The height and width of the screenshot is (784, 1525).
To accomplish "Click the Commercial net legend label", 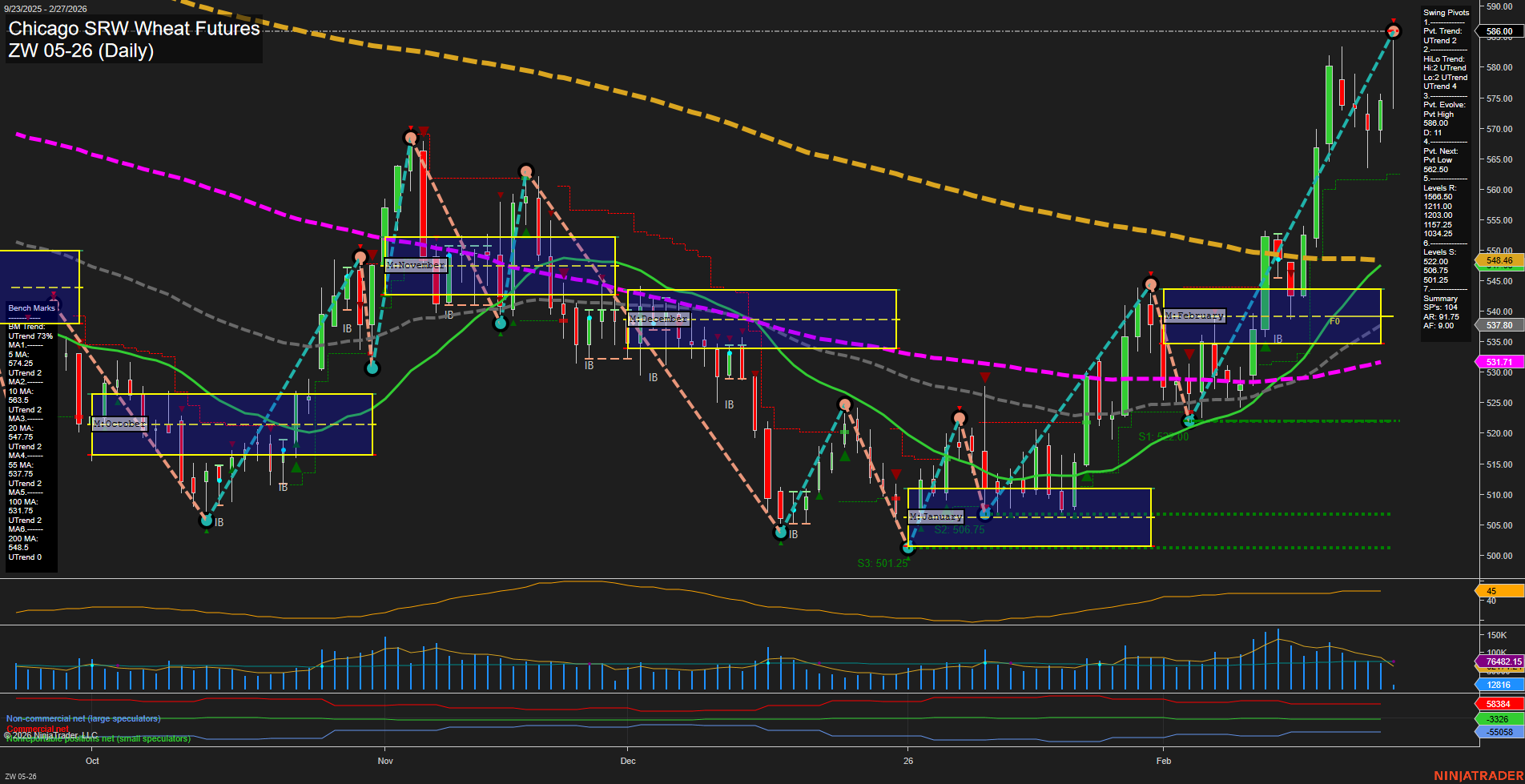I will point(36,729).
